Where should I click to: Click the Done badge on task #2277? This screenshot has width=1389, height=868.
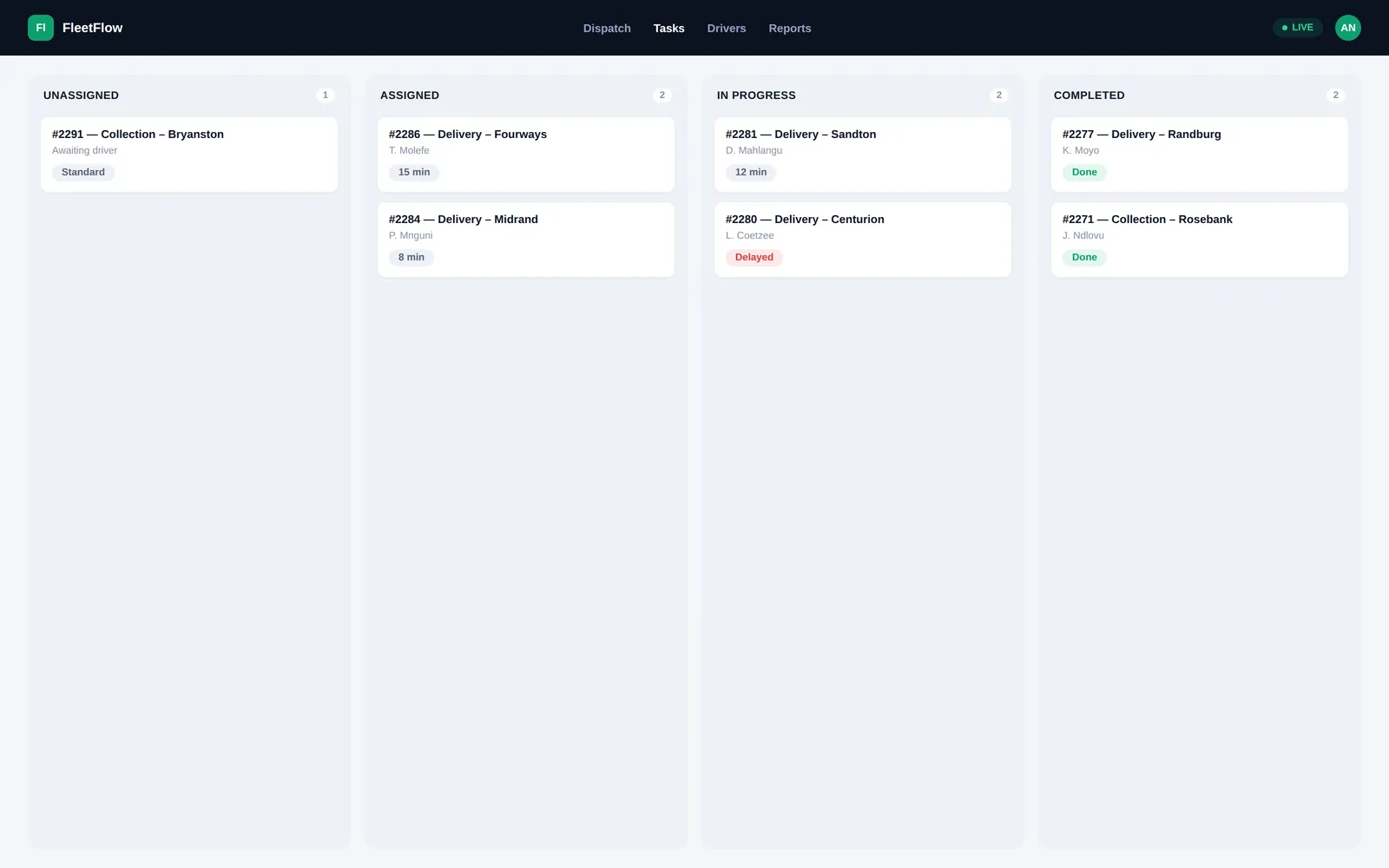(x=1084, y=172)
